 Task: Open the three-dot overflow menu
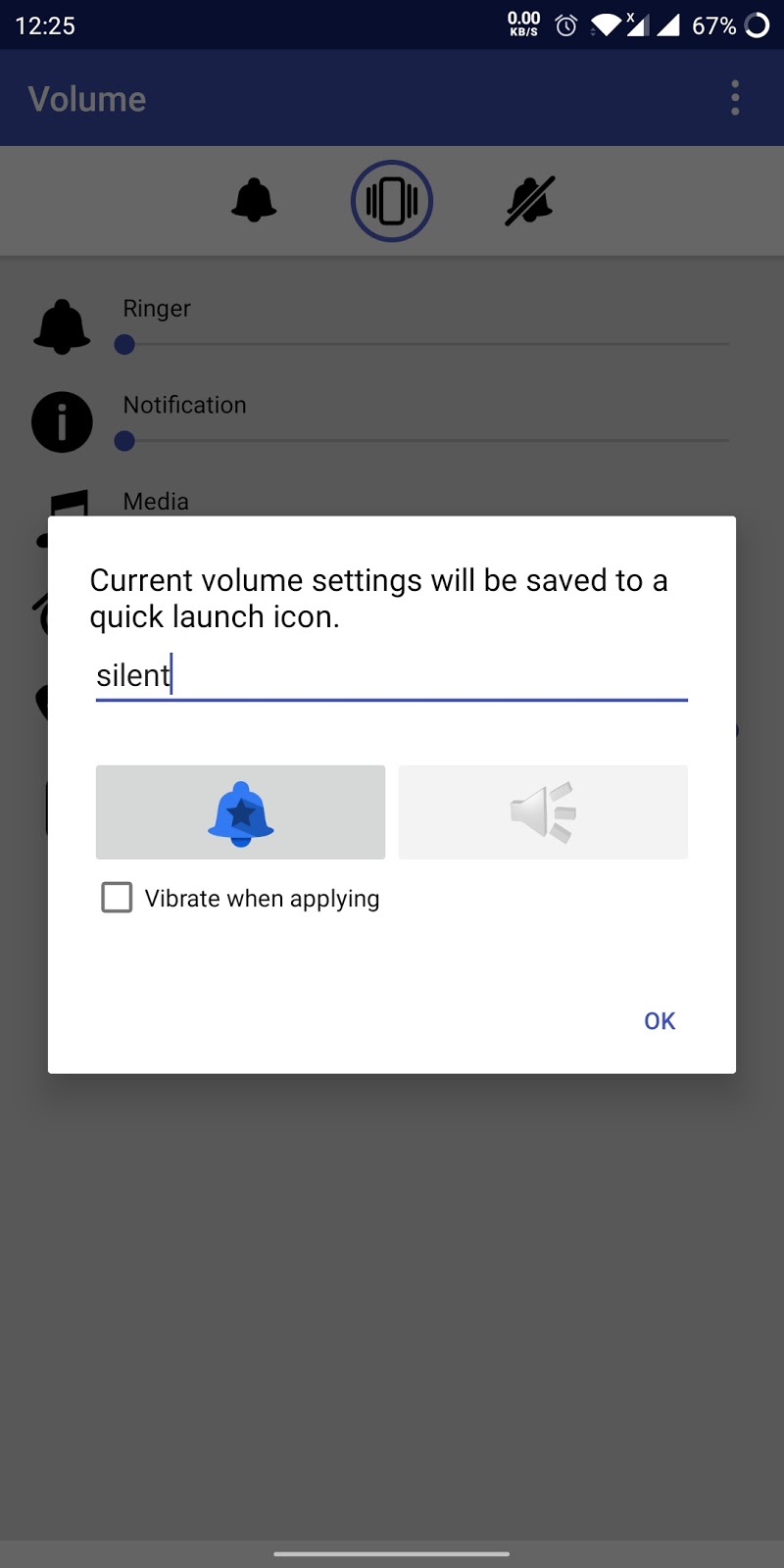point(735,98)
